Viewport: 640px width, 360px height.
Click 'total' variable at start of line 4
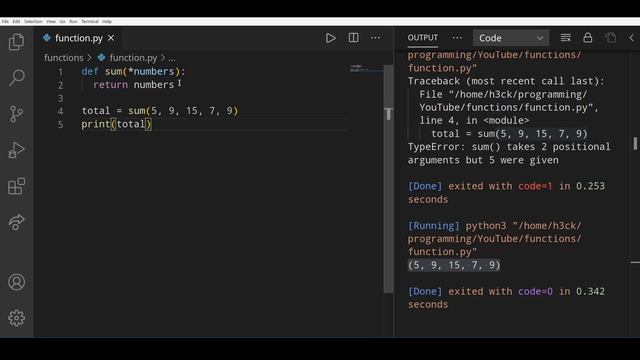click(x=96, y=111)
